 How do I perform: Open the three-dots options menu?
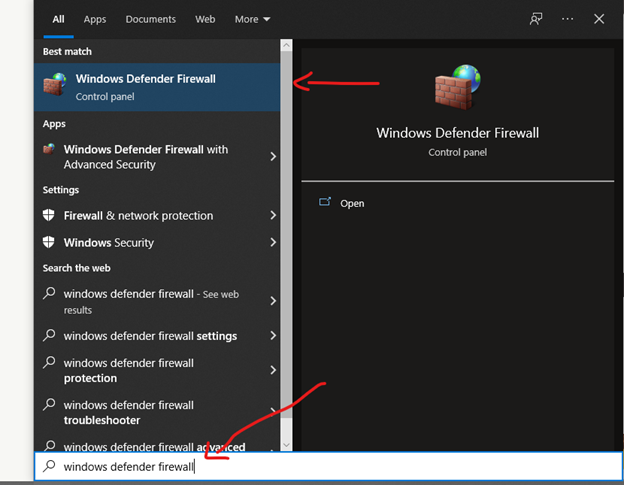[x=567, y=19]
